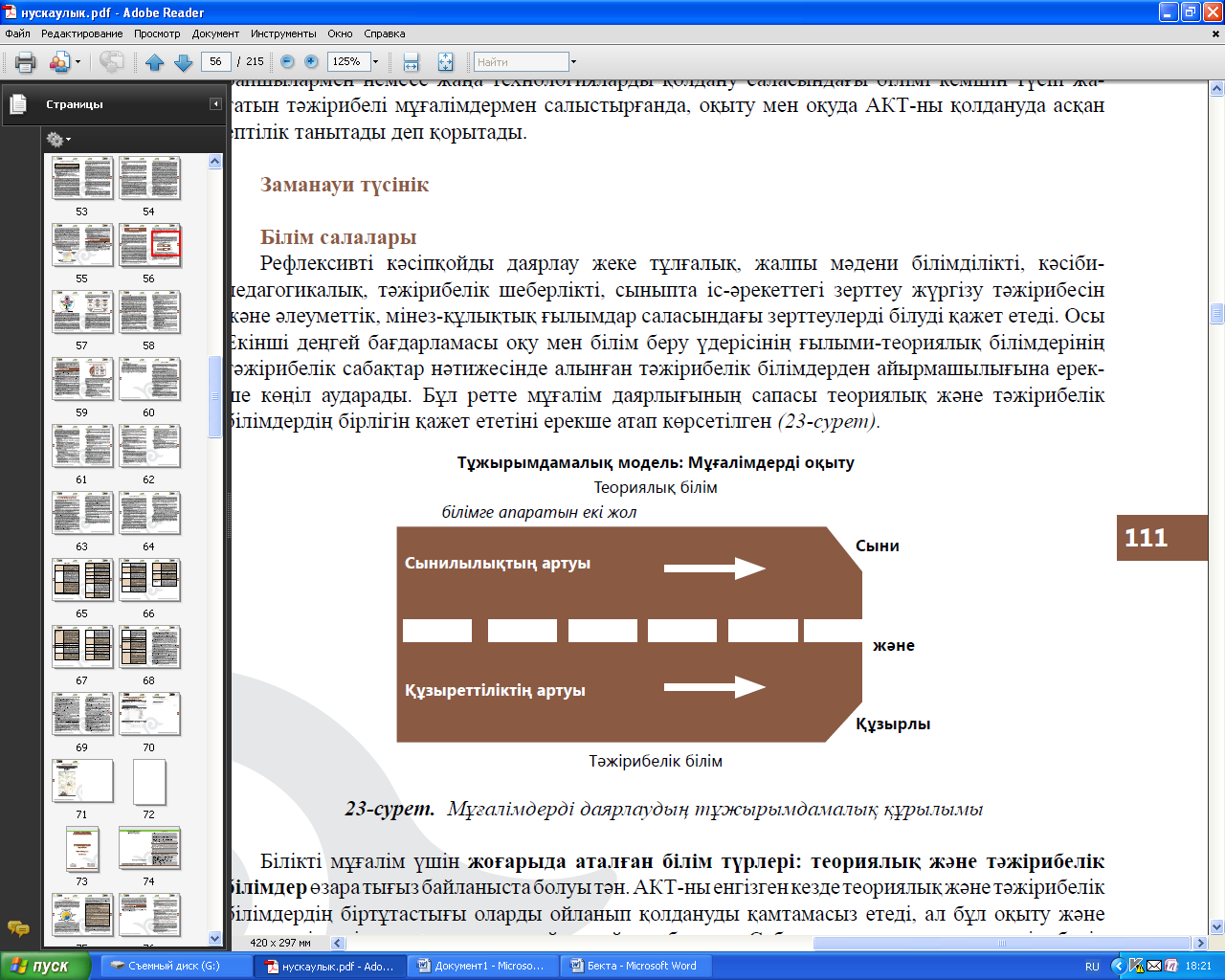Viewport: 1225px width, 980px height.
Task: Select page 66 thumbnail
Action: [148, 580]
